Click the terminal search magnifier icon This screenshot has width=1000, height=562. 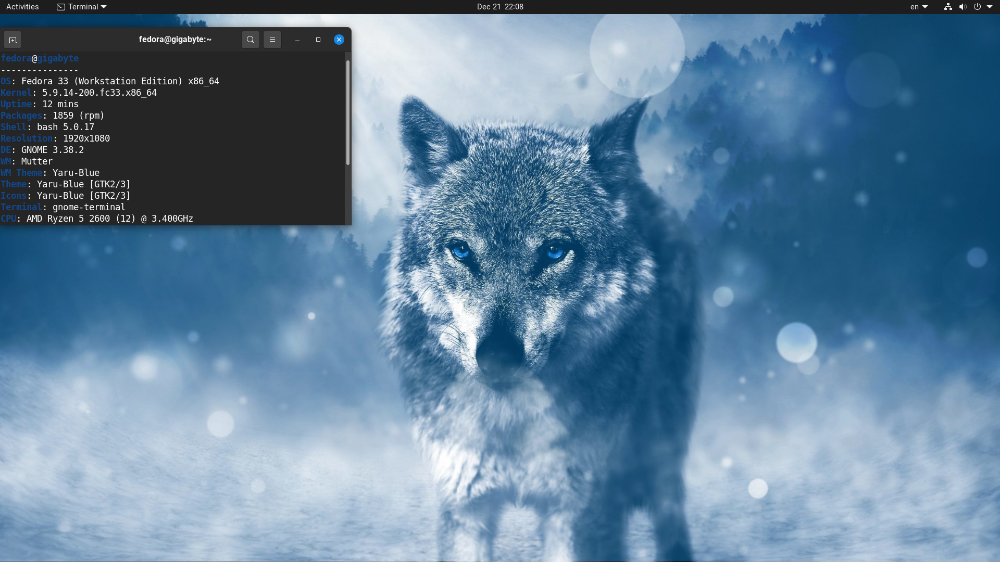(x=251, y=40)
